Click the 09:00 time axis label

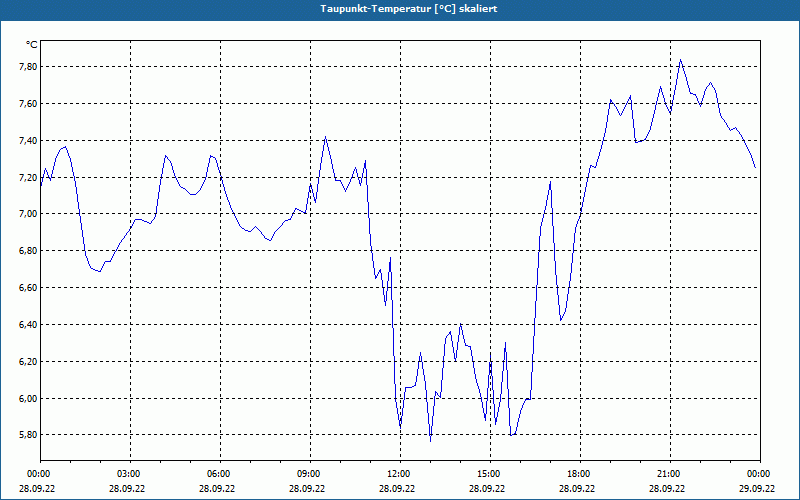click(310, 474)
